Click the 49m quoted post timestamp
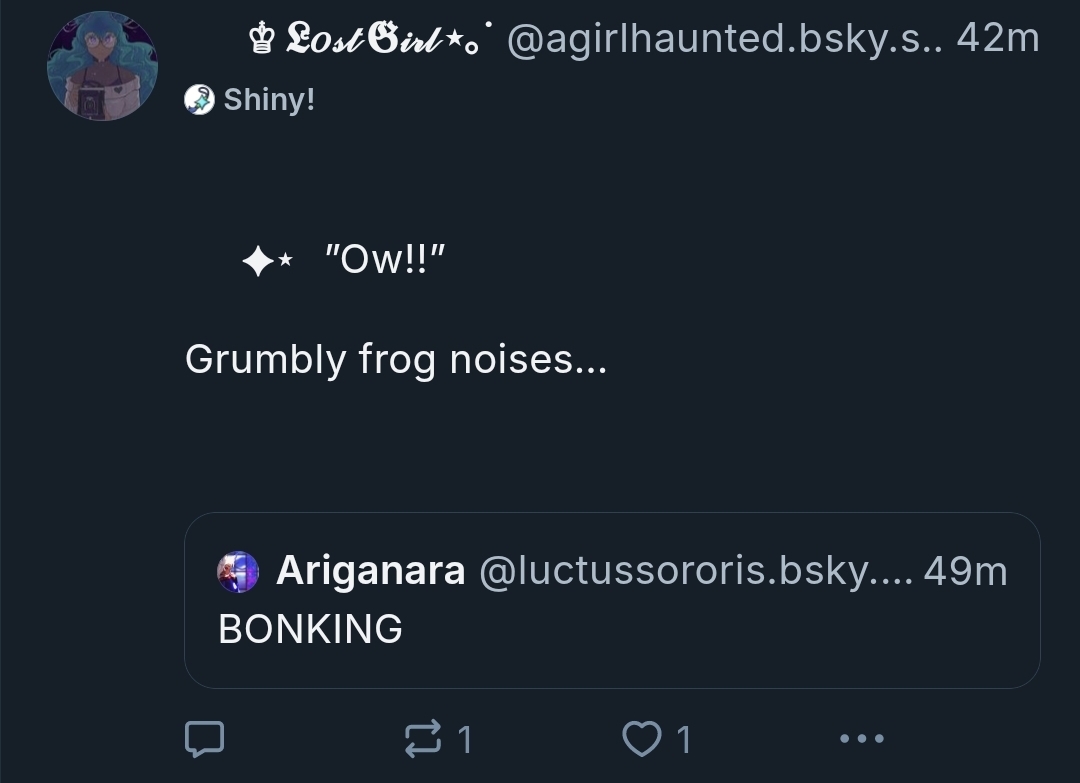Image resolution: width=1080 pixels, height=783 pixels. click(965, 571)
